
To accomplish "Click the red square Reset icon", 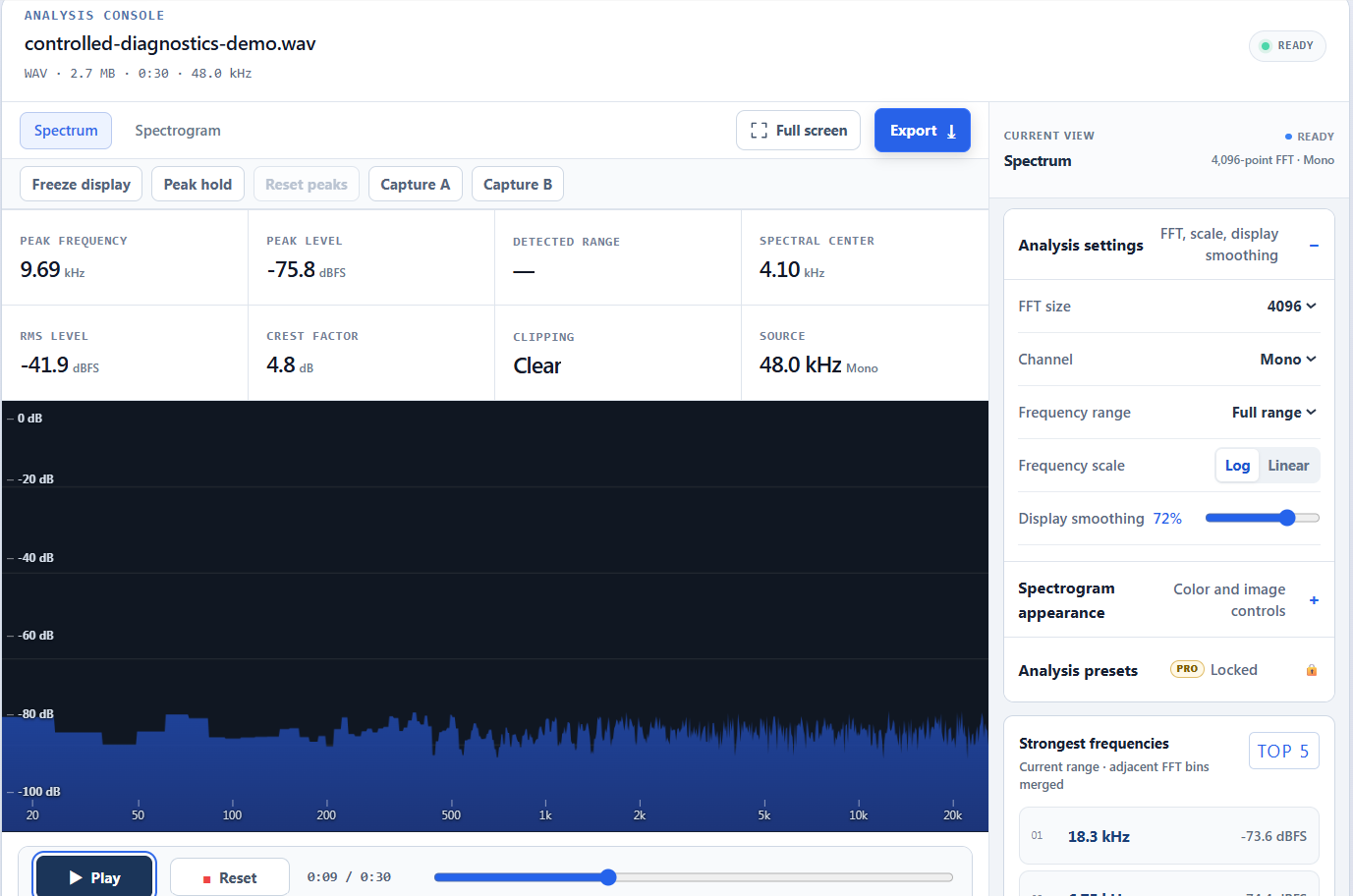I will click(206, 879).
